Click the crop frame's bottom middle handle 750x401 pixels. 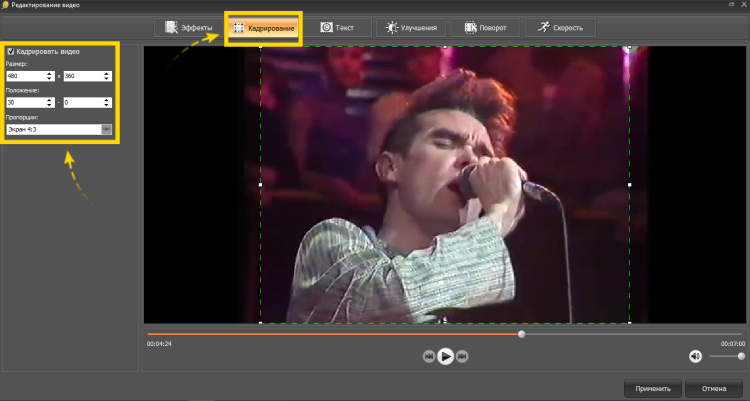tap(445, 323)
